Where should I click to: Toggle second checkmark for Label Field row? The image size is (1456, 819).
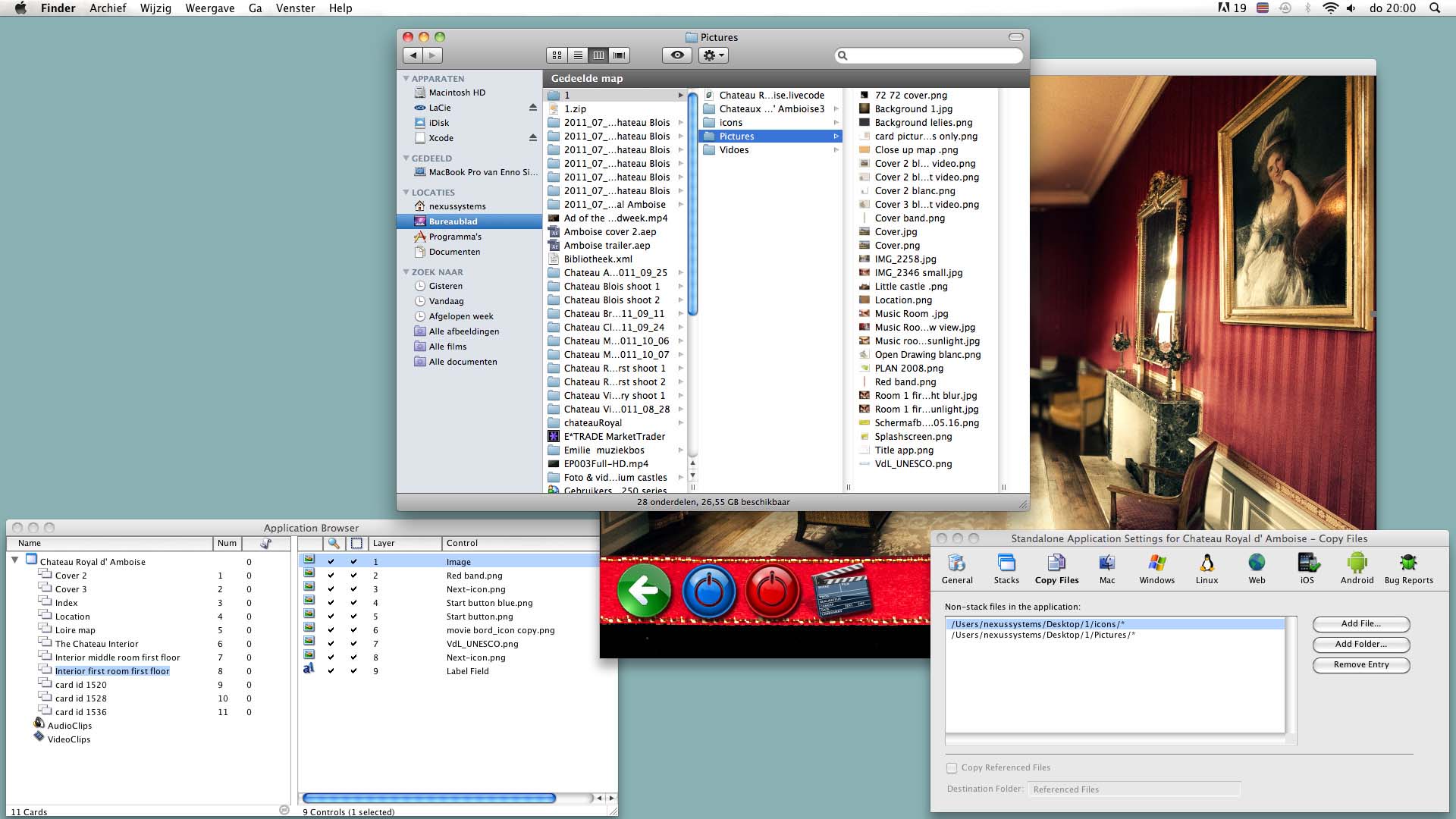(x=353, y=672)
